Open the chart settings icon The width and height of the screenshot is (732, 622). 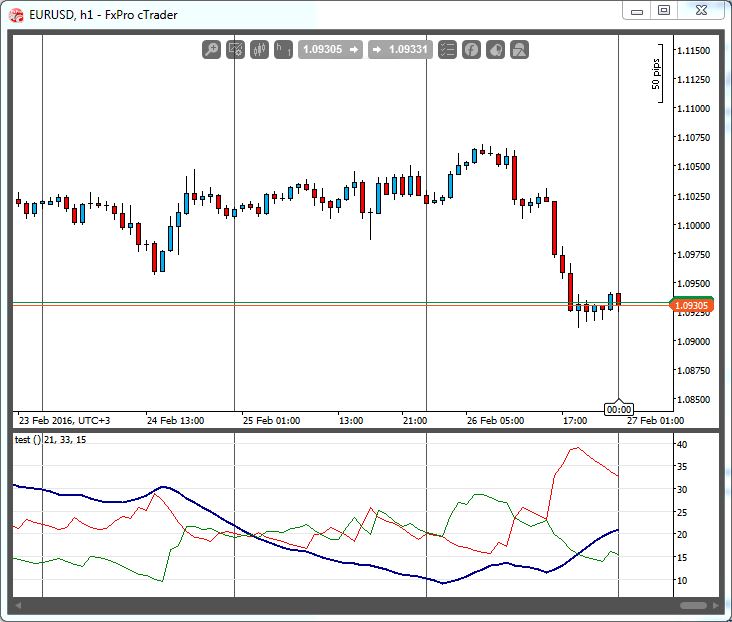click(x=235, y=49)
